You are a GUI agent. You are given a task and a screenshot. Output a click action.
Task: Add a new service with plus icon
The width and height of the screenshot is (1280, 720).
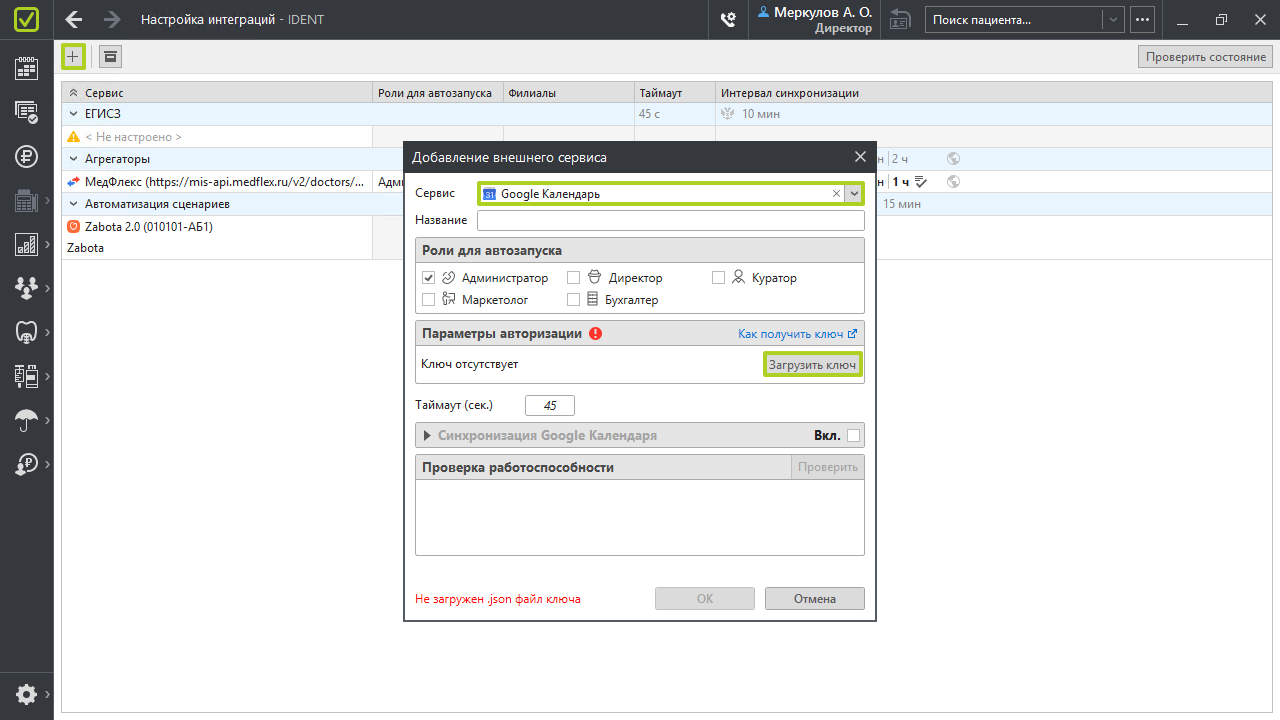click(73, 56)
